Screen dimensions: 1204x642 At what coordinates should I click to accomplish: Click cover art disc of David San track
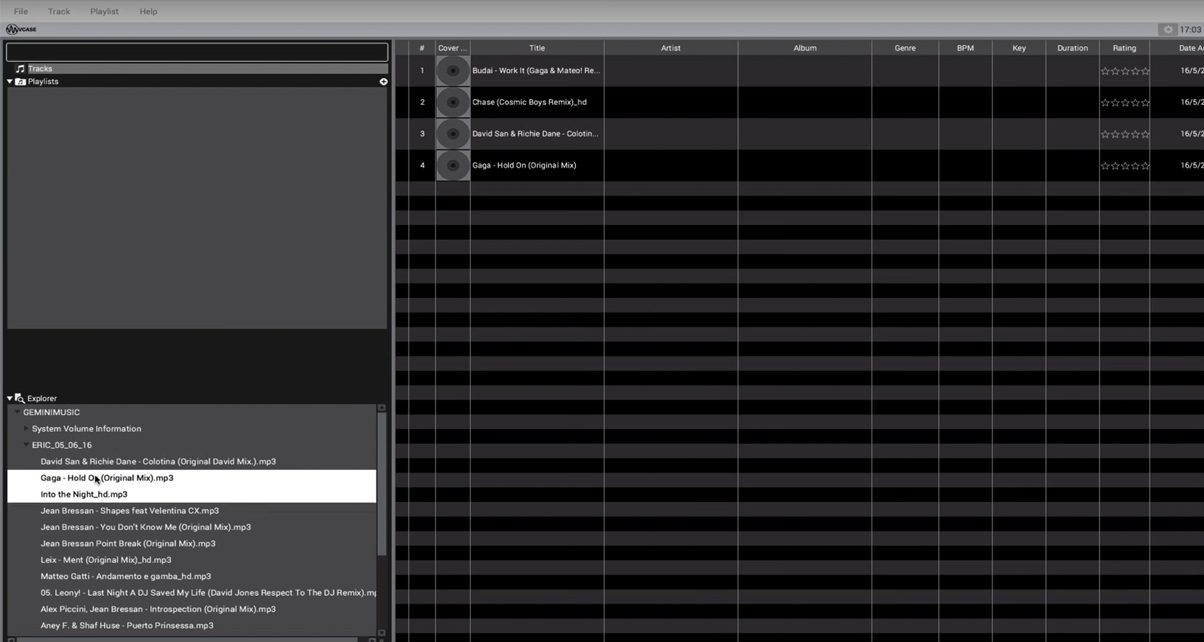point(453,134)
